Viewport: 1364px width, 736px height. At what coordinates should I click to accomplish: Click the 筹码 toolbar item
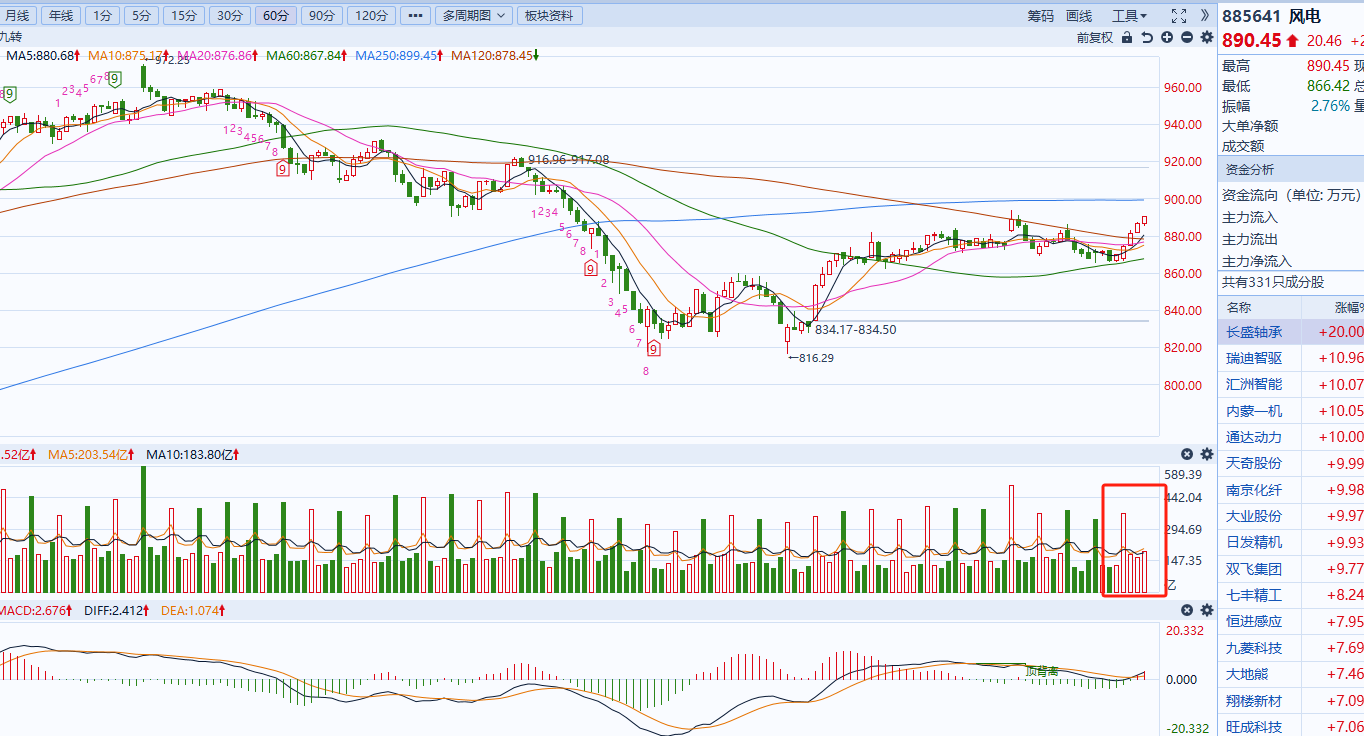[1040, 16]
